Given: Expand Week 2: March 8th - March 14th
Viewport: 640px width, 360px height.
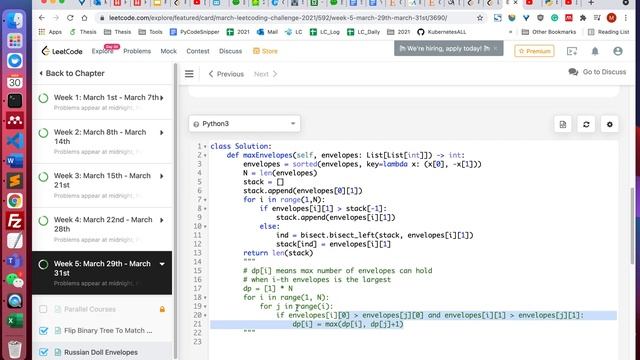Looking at the screenshot, I should (102, 141).
